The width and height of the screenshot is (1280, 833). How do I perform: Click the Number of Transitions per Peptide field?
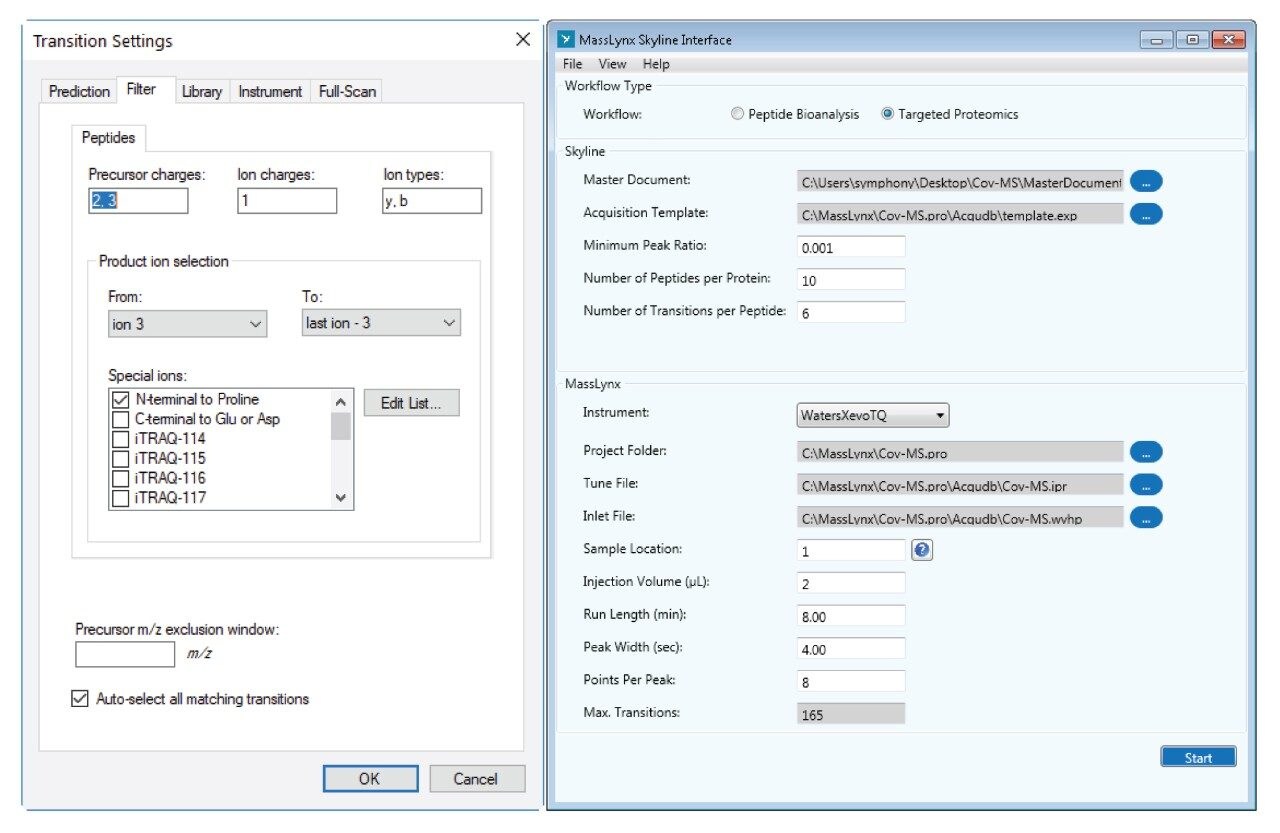click(x=851, y=312)
